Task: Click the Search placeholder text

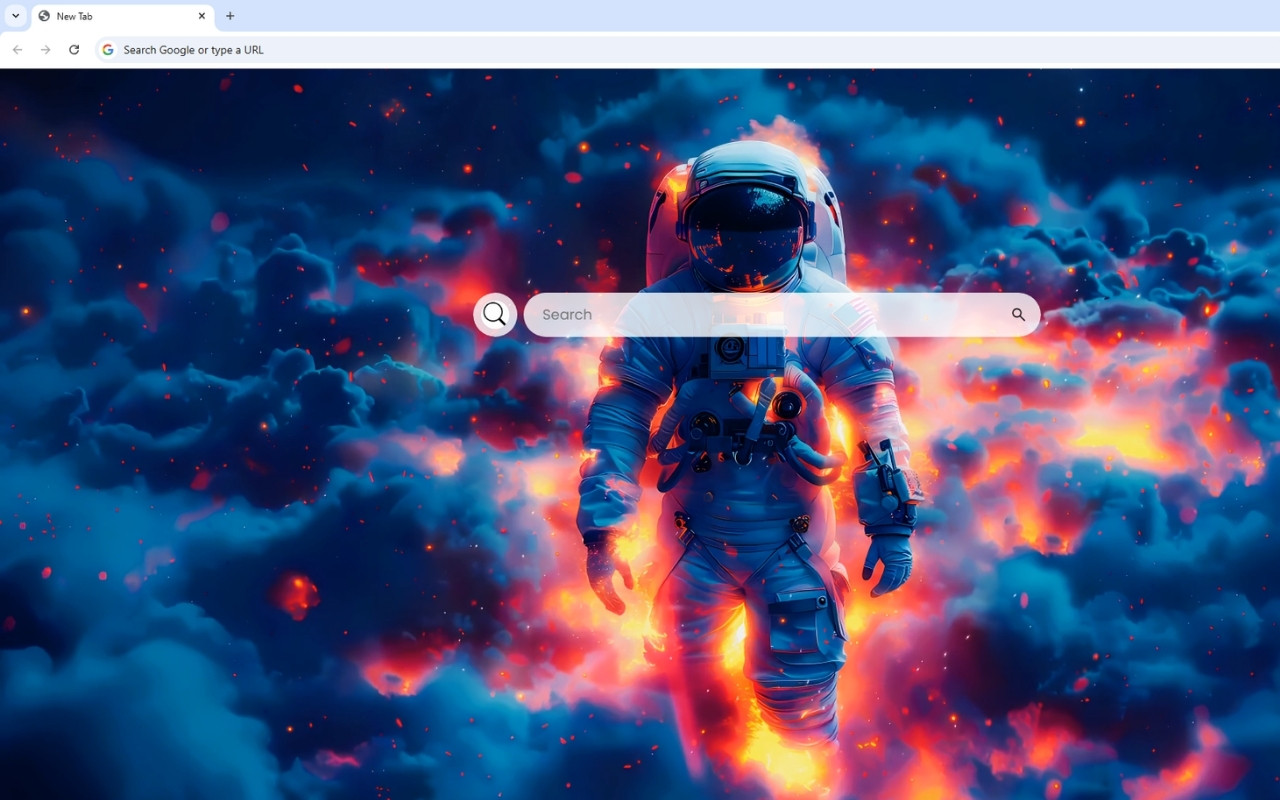Action: coord(566,314)
